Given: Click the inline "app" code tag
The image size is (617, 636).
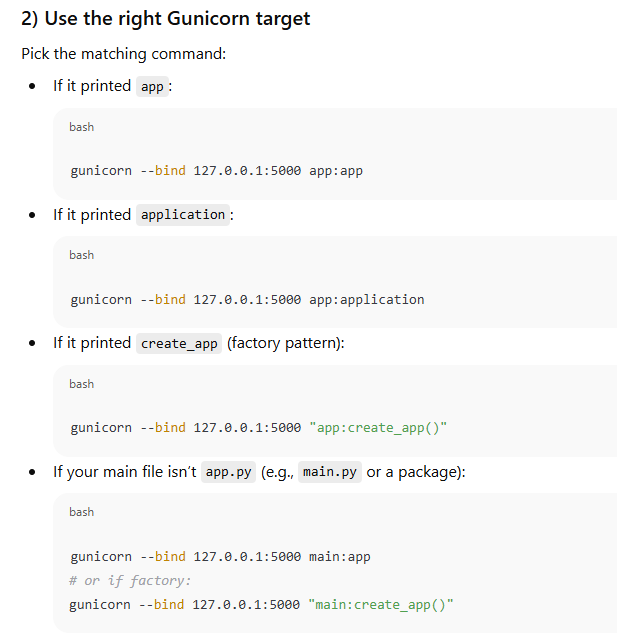Looking at the screenshot, I should tap(152, 86).
